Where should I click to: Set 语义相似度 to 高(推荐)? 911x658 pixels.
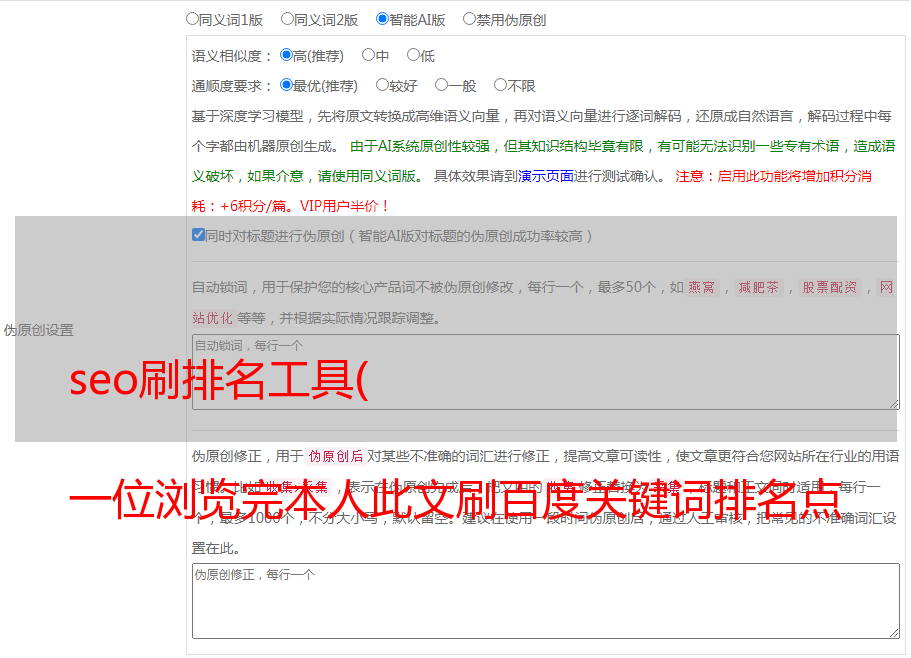[x=286, y=55]
